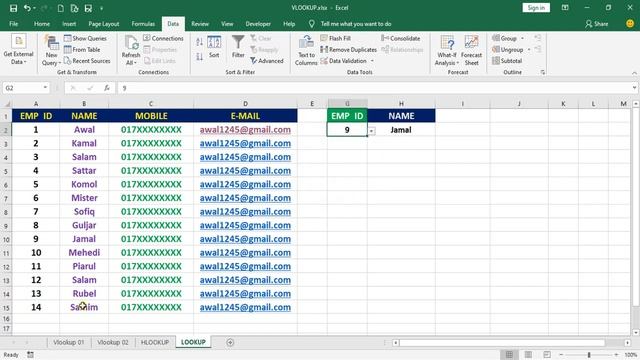The image size is (640, 360).
Task: Click the Share button
Action: pos(597,24)
